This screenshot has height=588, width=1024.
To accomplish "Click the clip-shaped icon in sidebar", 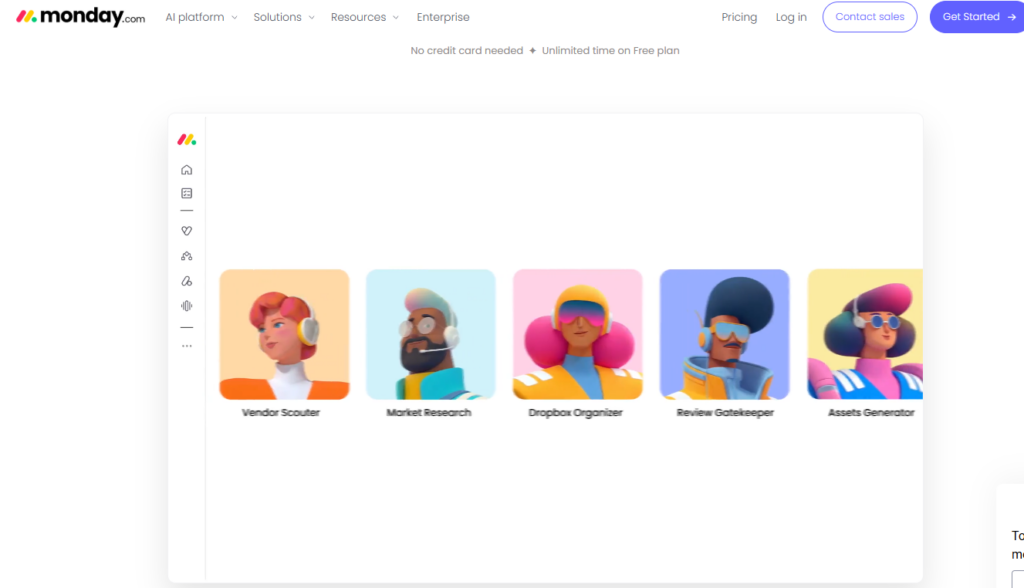I will tap(187, 281).
